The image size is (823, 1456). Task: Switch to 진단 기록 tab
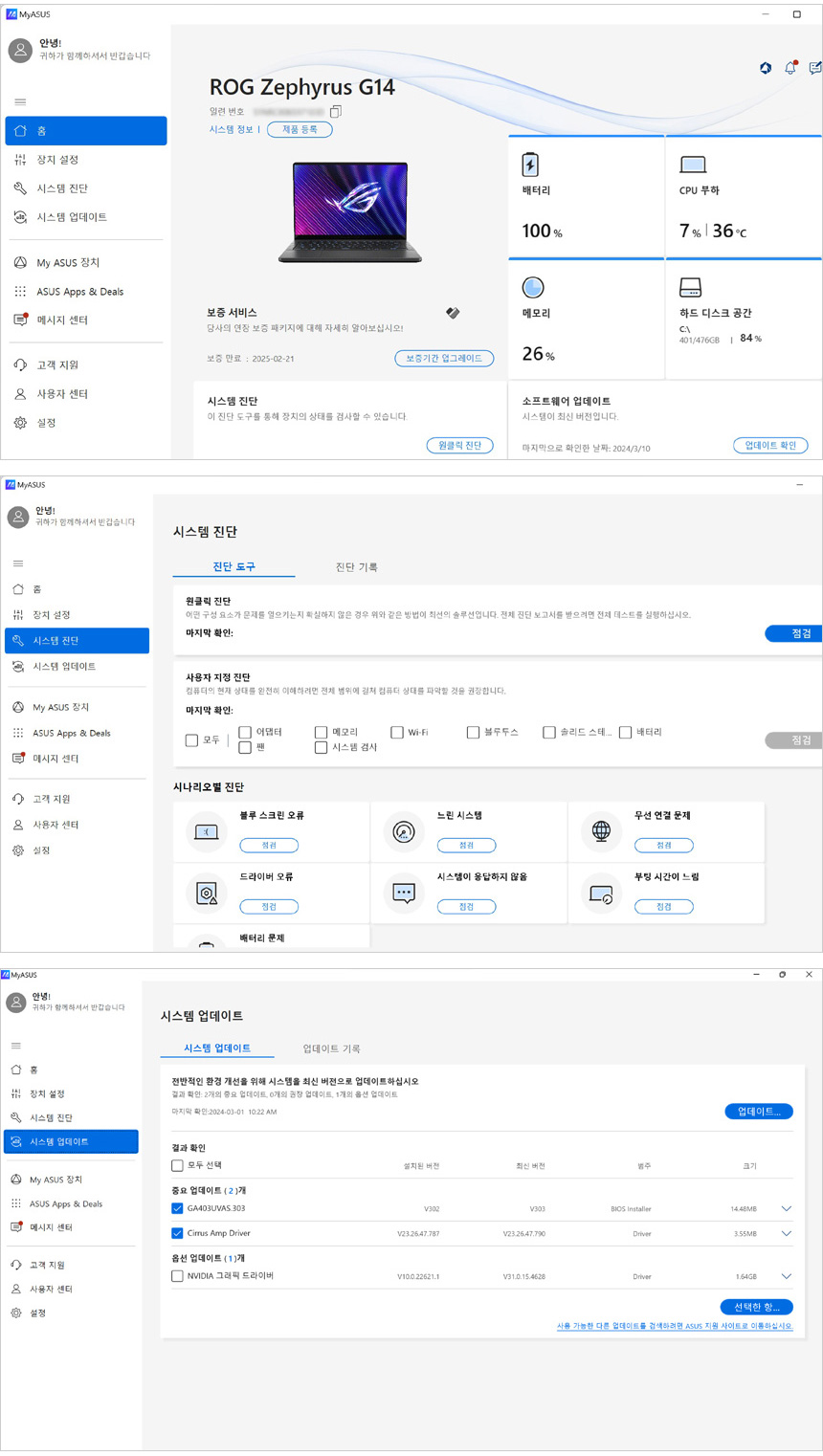coord(357,567)
